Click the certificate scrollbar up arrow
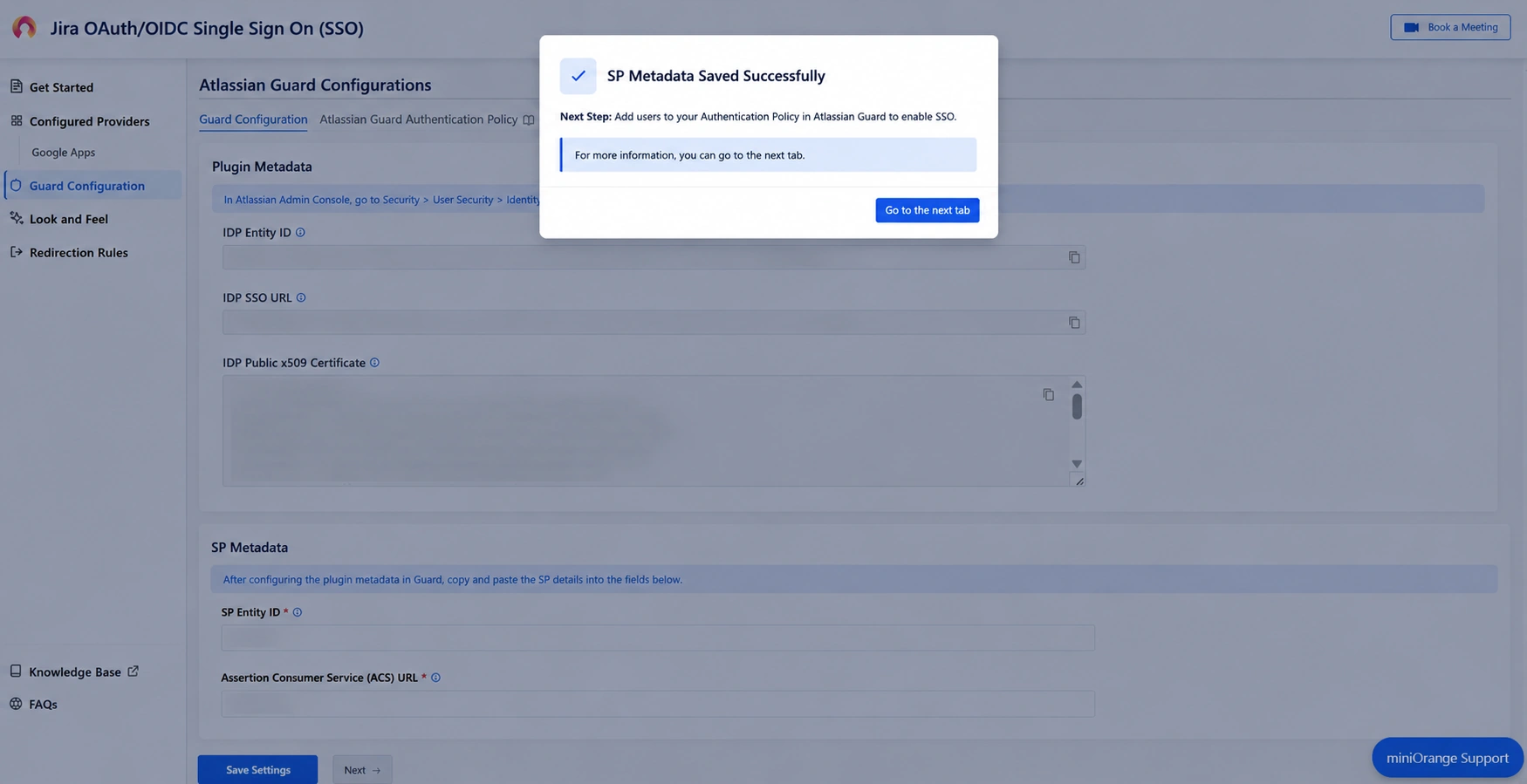This screenshot has width=1527, height=784. [x=1077, y=385]
